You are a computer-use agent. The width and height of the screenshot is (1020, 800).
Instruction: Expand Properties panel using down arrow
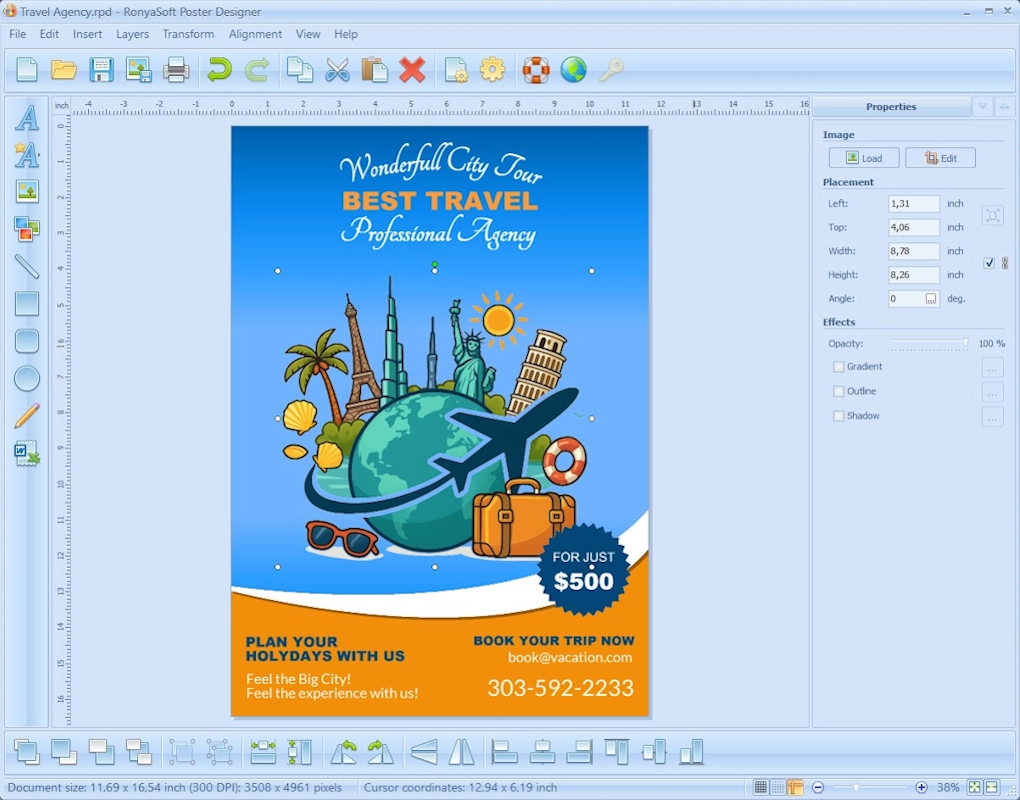[x=982, y=107]
